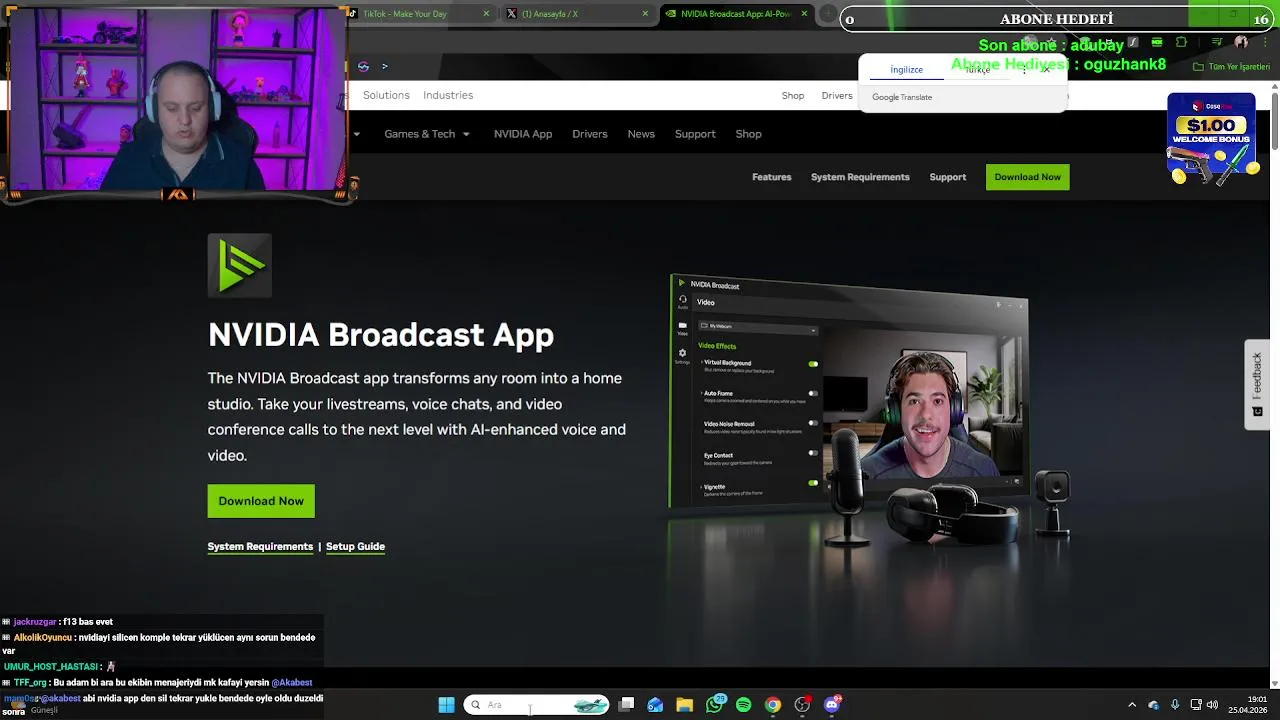The height and width of the screenshot is (720, 1280).
Task: Open the Chrome extensions puzzle icon
Action: coord(1181,42)
